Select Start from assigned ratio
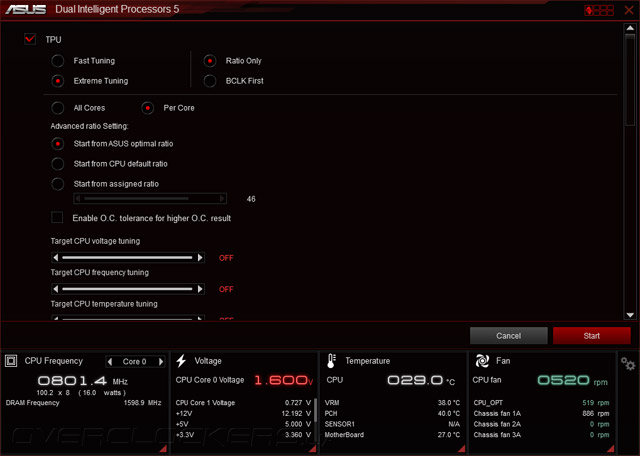 tap(58, 184)
